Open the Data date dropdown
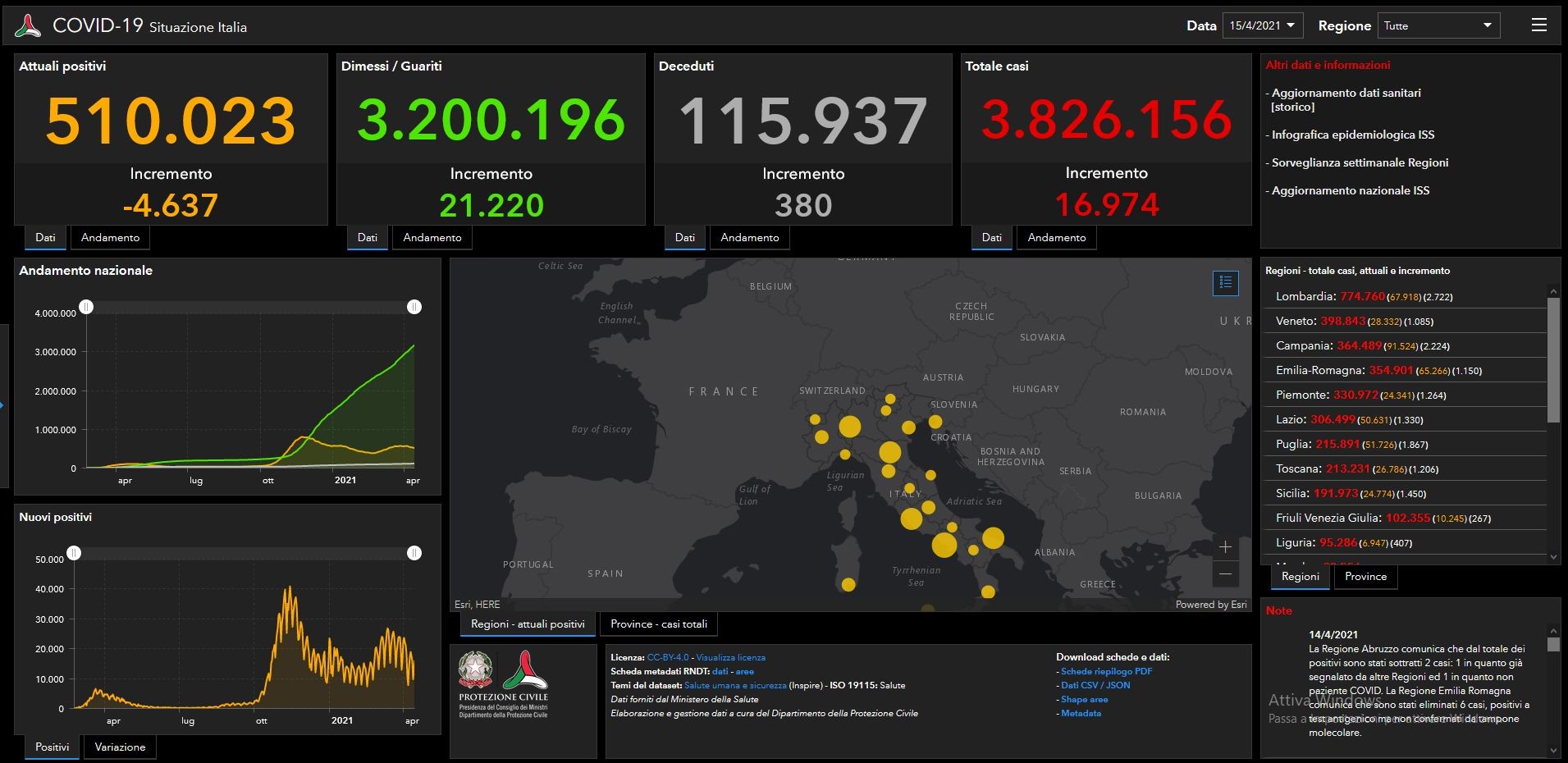The image size is (1568, 763). point(1262,25)
